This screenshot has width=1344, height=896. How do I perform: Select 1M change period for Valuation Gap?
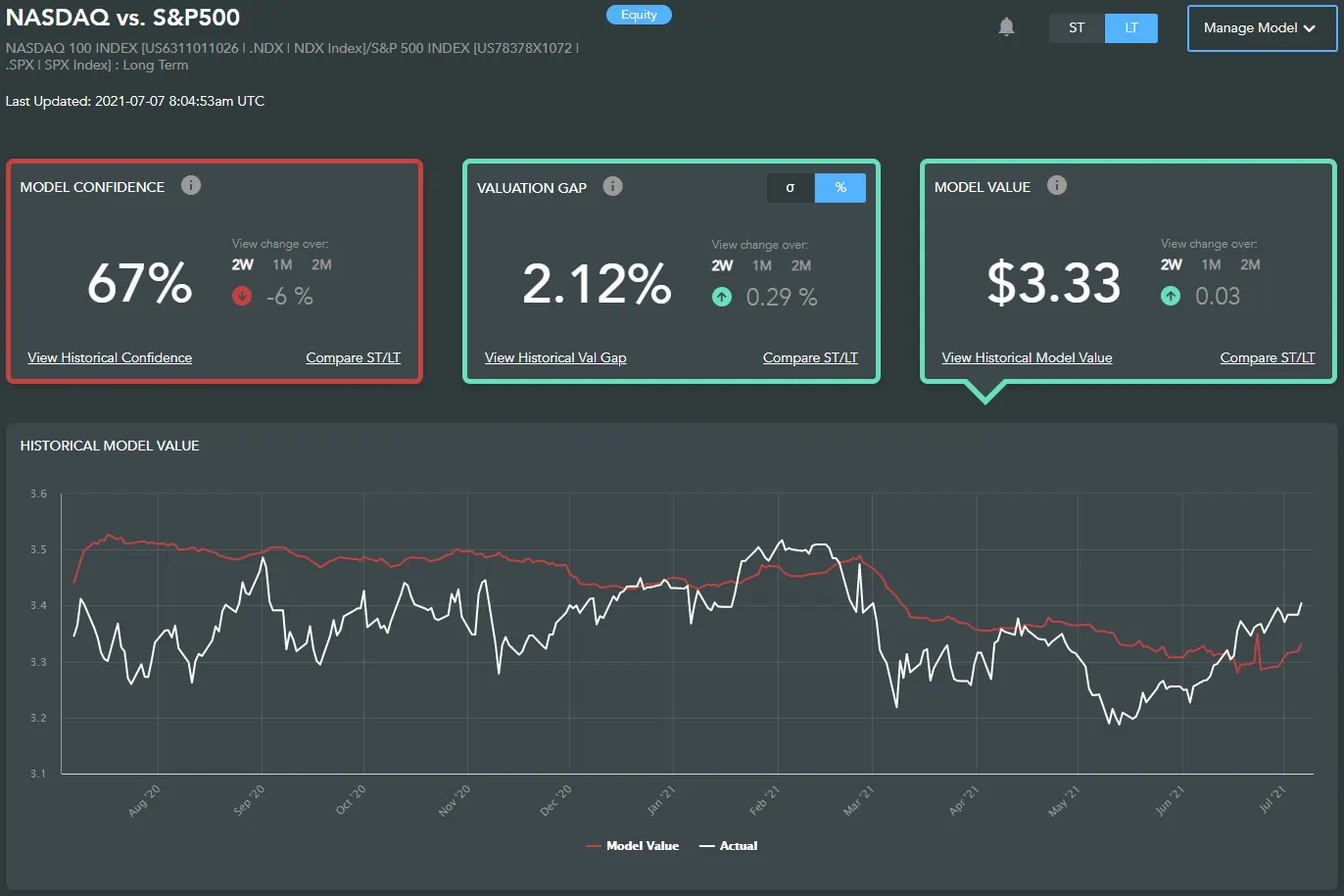(762, 265)
